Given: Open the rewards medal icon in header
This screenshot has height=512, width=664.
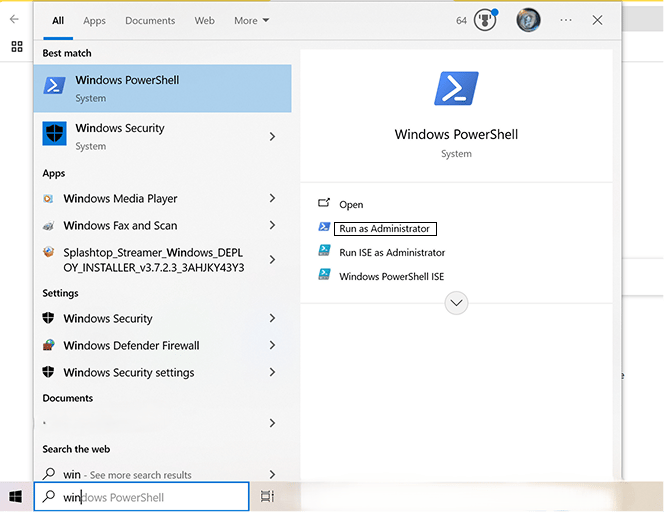Looking at the screenshot, I should point(485,20).
